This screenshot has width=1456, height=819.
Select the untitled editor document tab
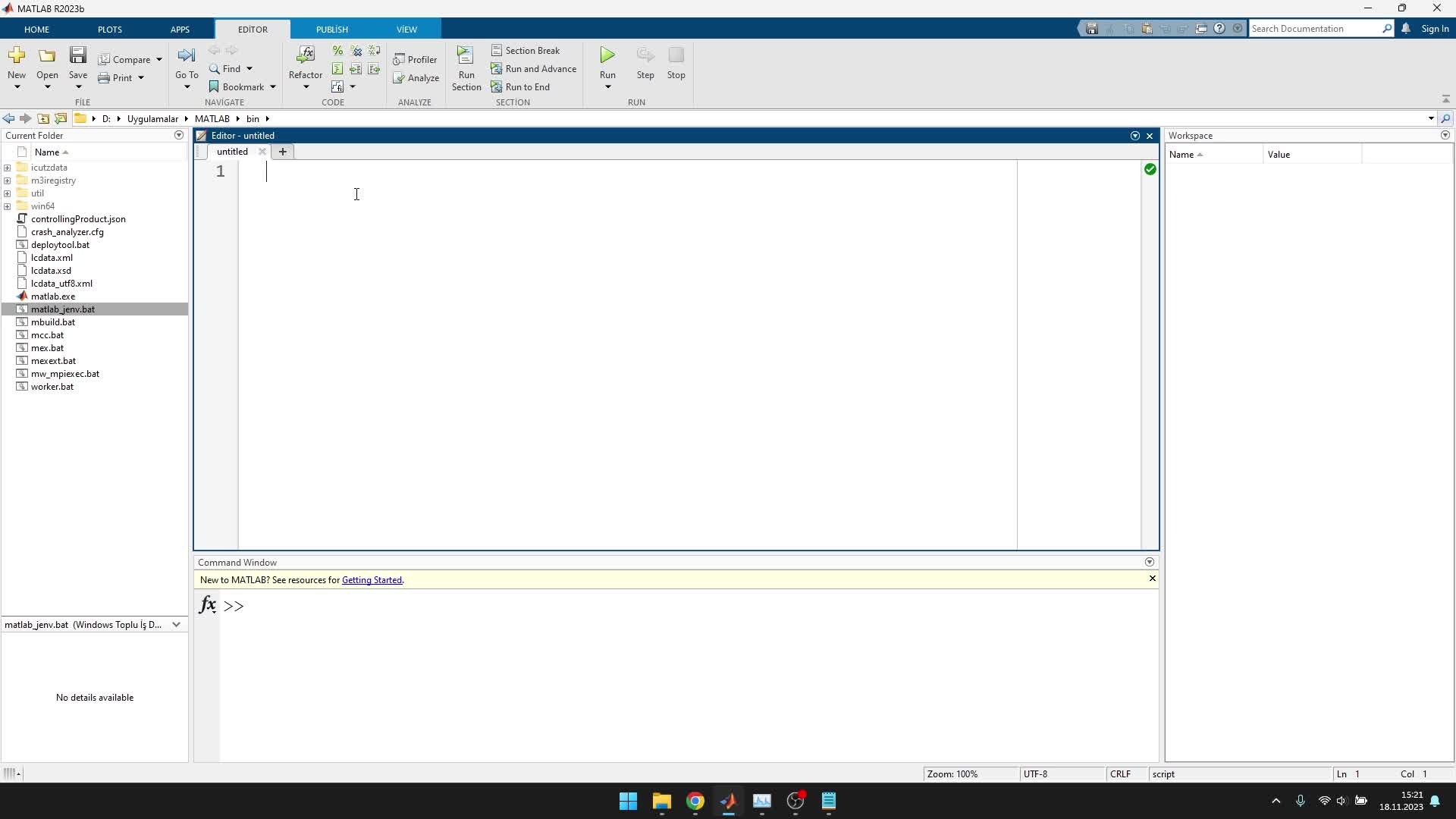[232, 152]
